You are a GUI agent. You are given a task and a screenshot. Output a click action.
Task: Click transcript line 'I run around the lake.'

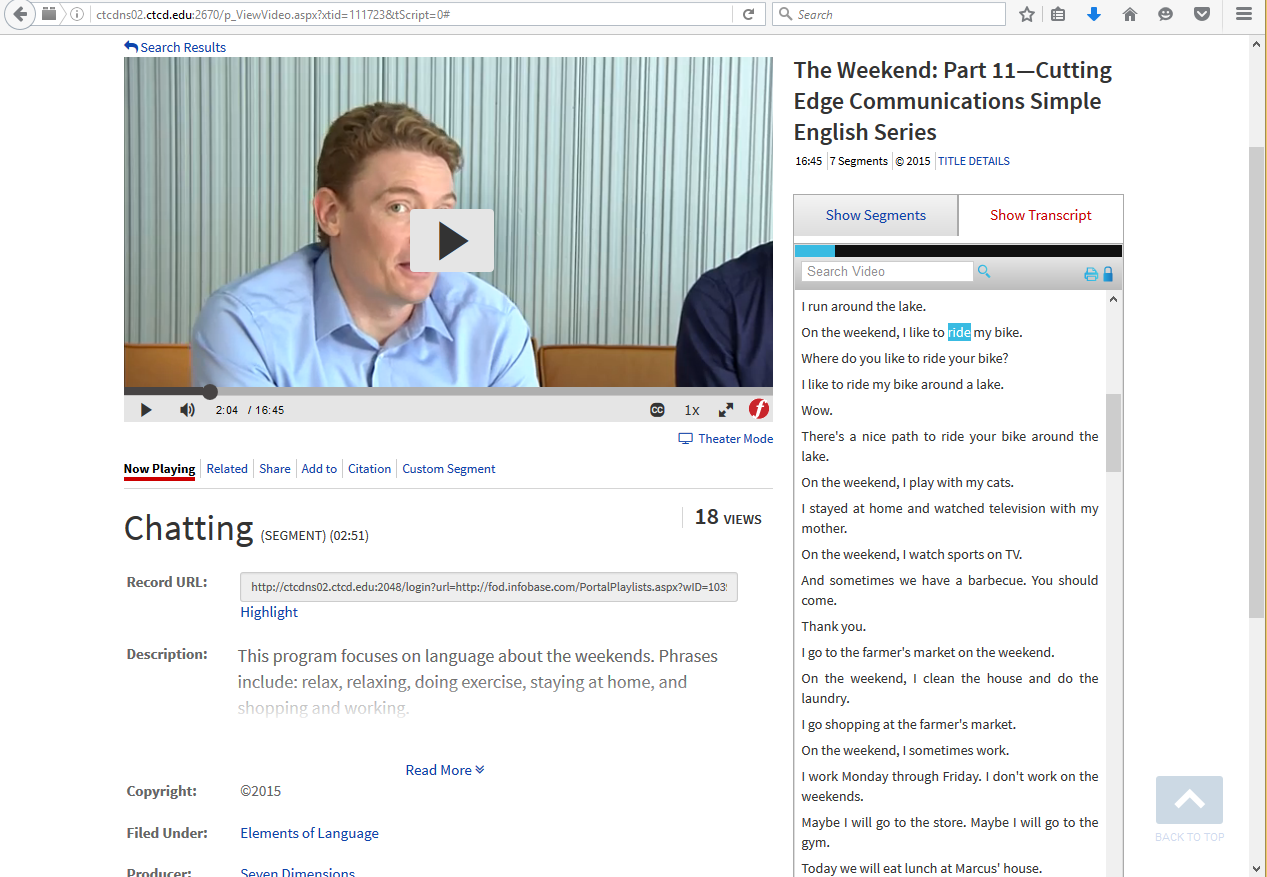[864, 307]
